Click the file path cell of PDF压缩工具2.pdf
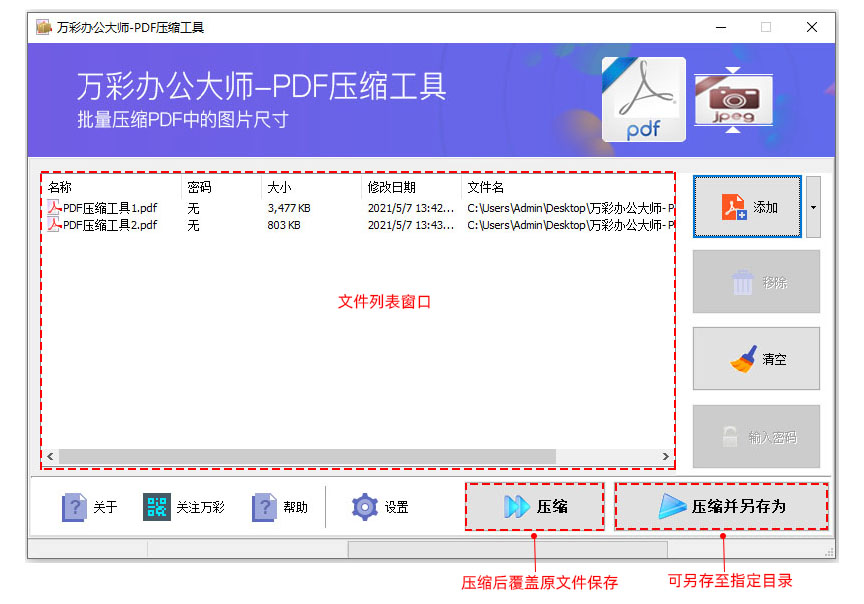 pyautogui.click(x=570, y=225)
